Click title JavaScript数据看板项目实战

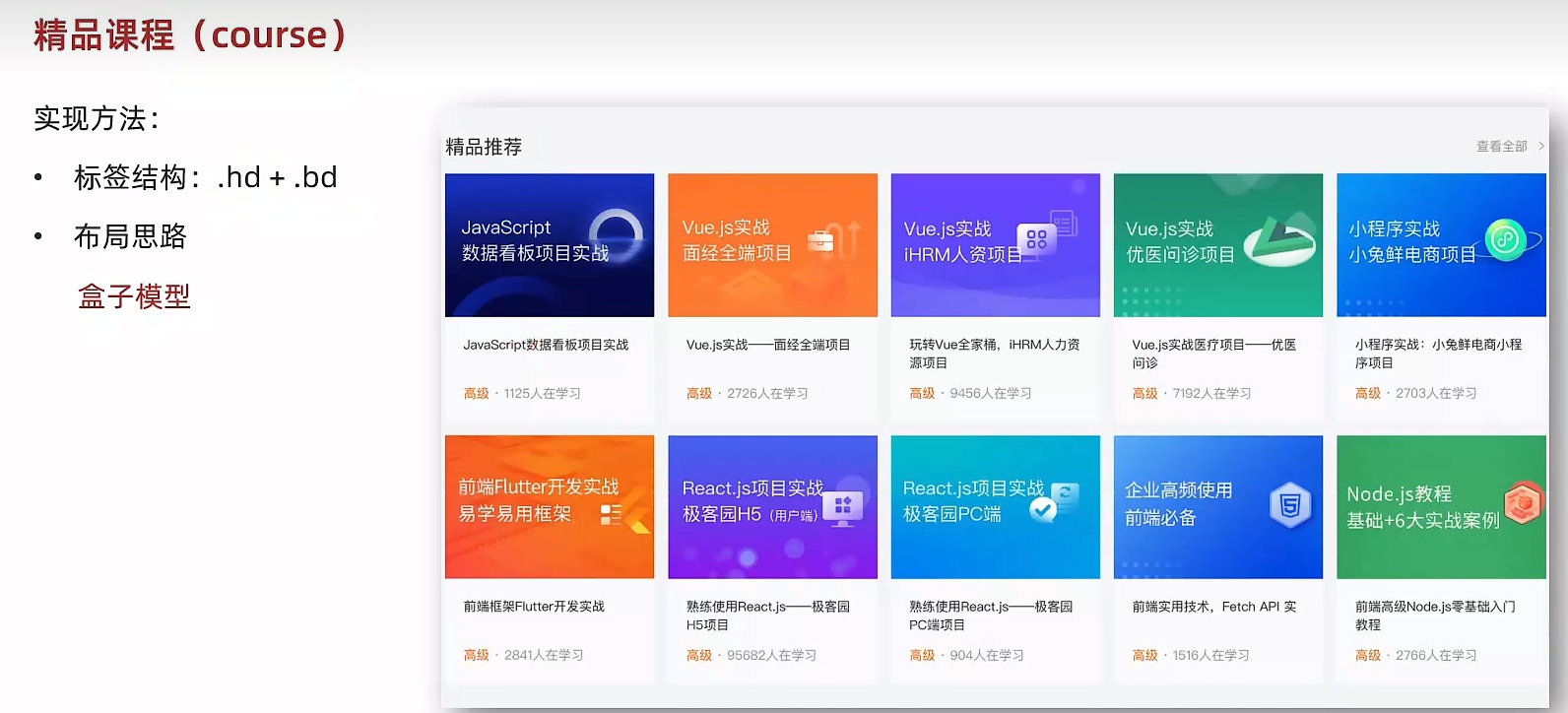point(546,345)
